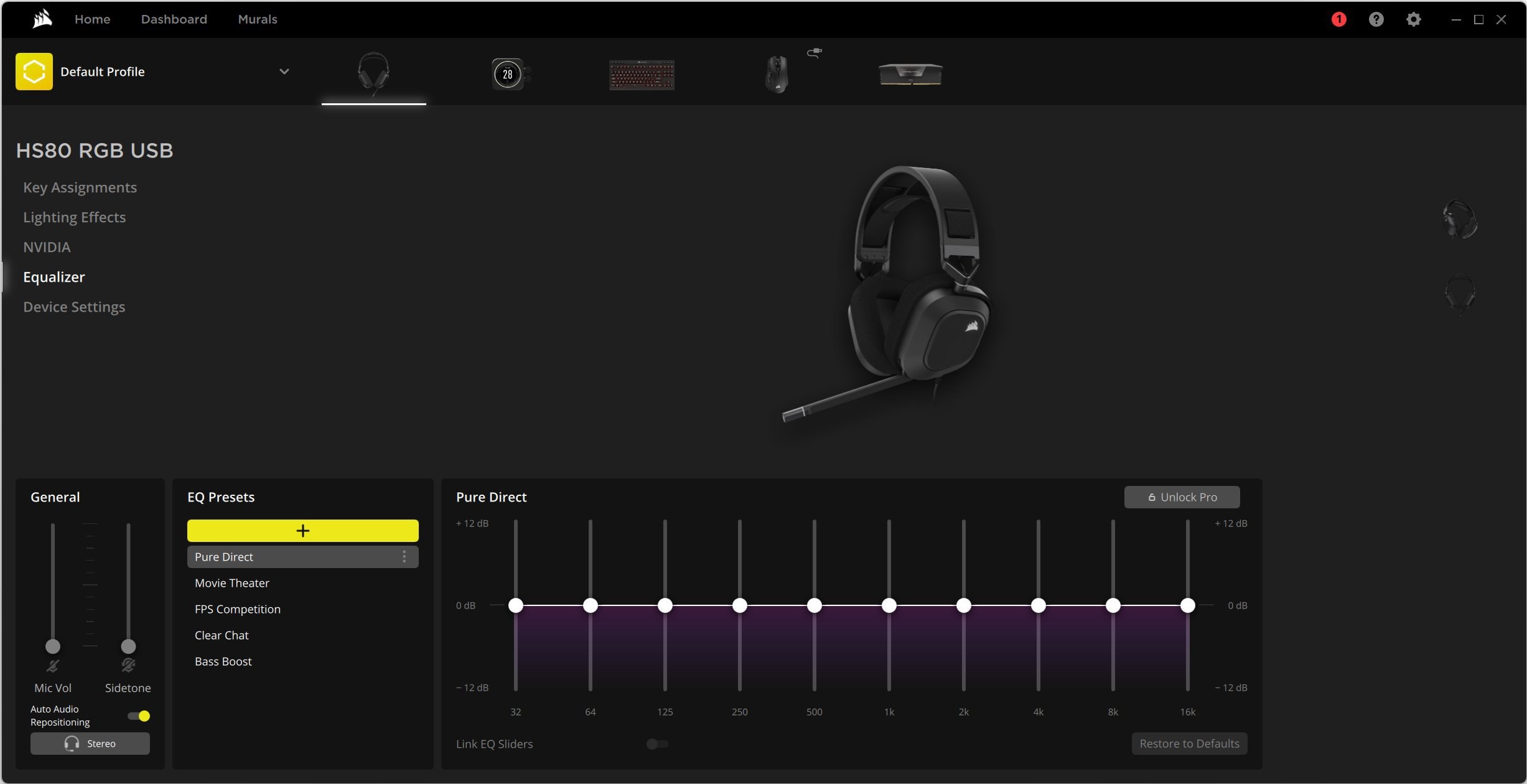Click the Unlock Pro button
This screenshot has height=784, width=1527.
tap(1182, 497)
